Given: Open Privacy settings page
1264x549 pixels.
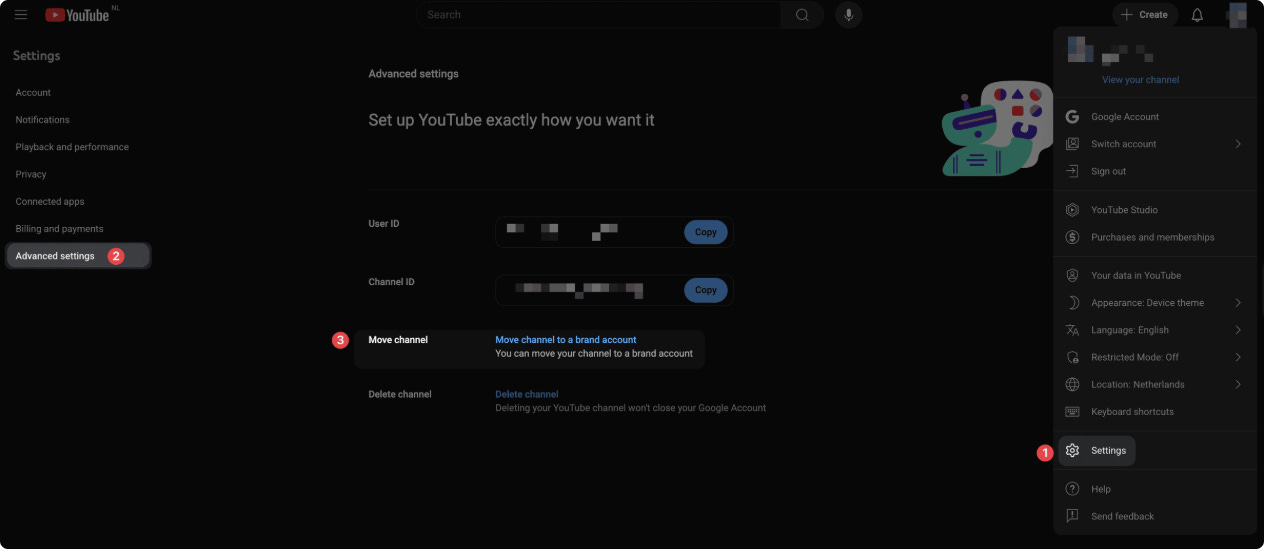Looking at the screenshot, I should [31, 174].
